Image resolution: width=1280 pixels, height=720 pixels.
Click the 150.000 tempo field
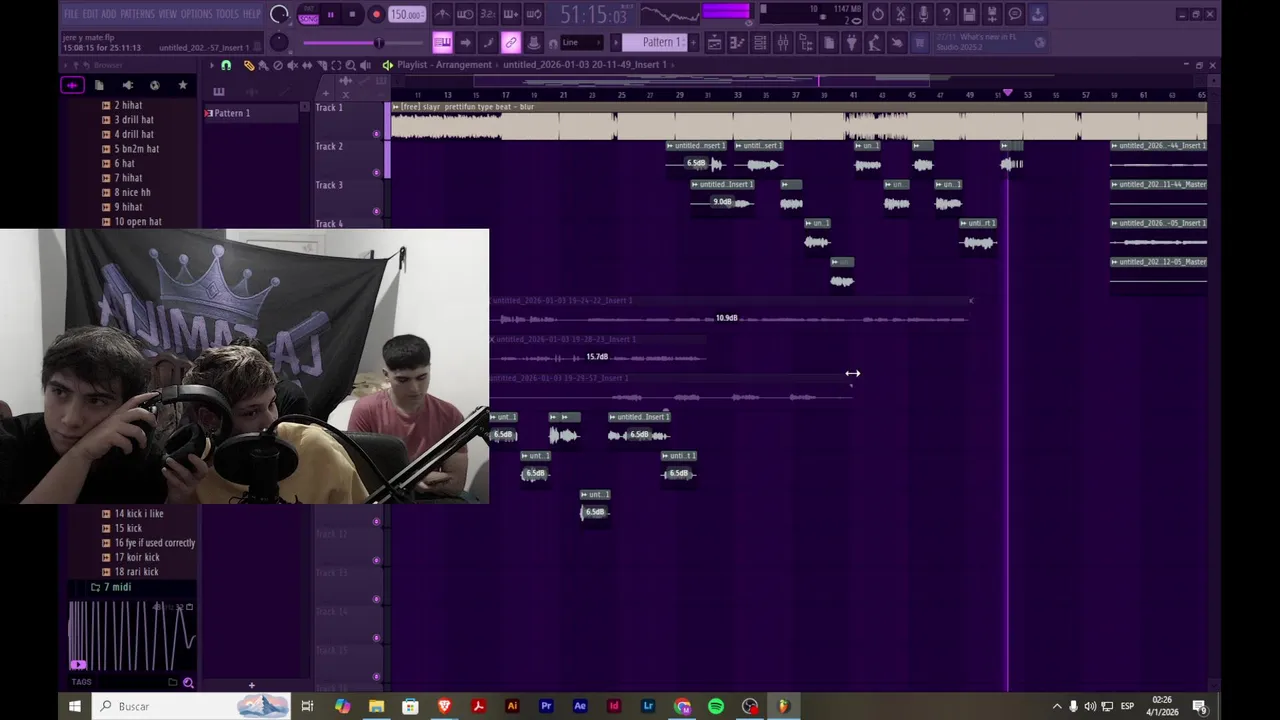407,14
